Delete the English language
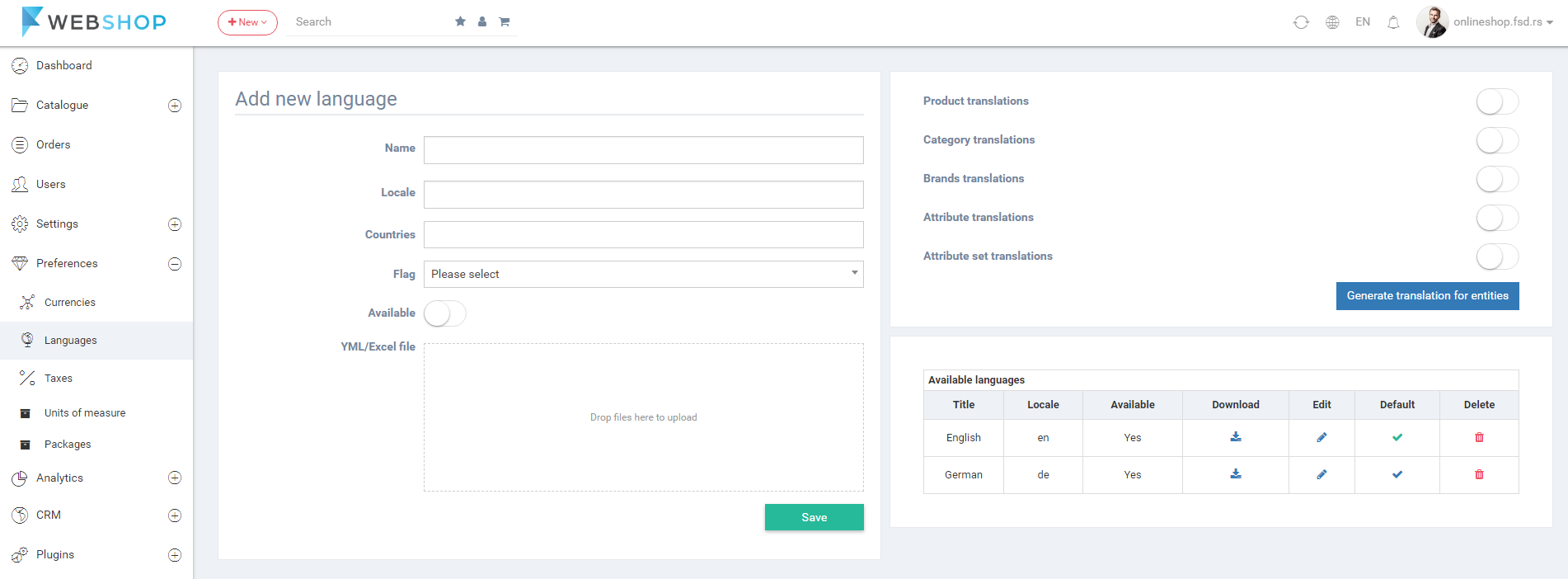Screen dimensions: 1568x579 1479,437
